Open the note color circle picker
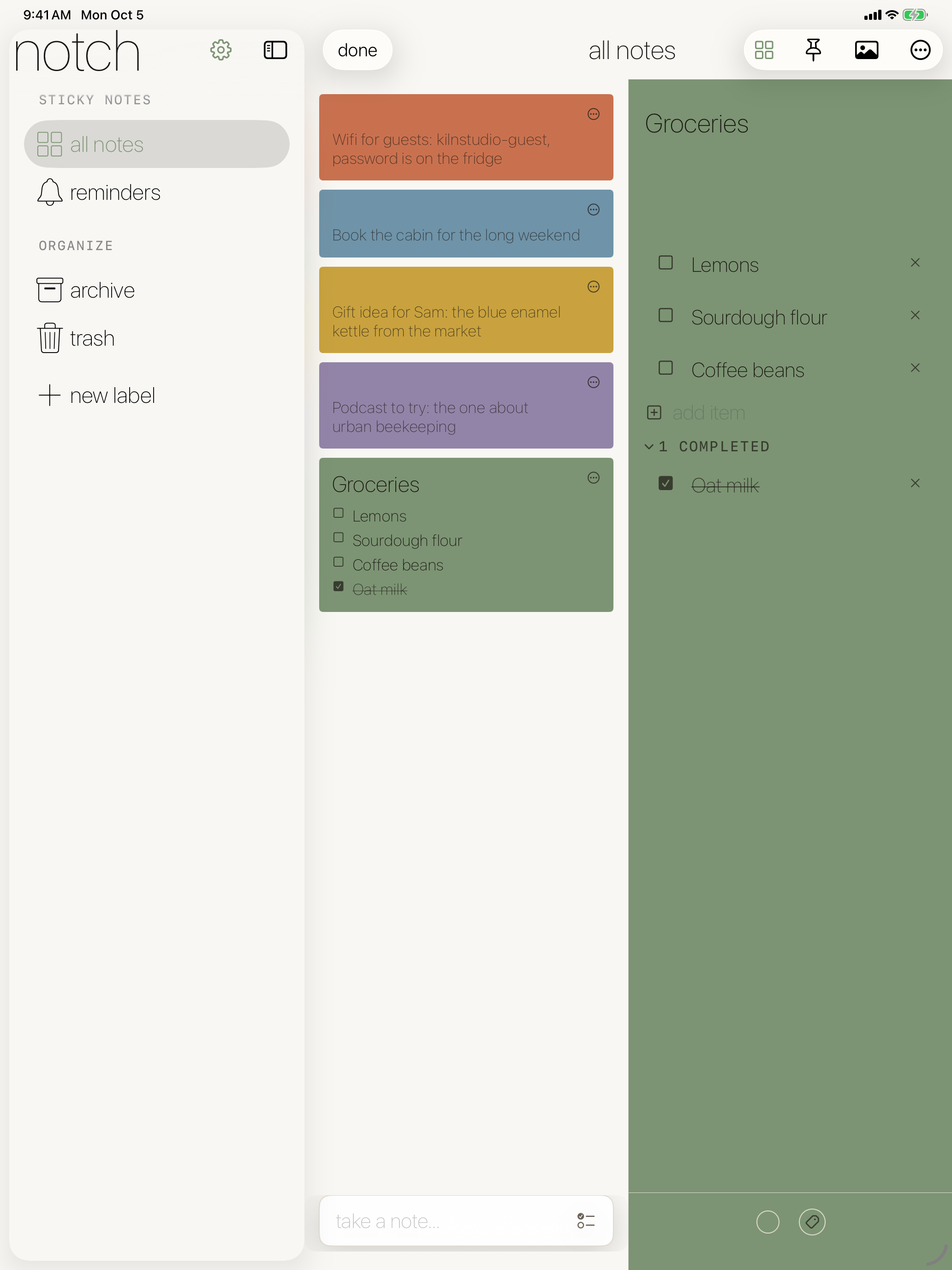 pyautogui.click(x=768, y=1222)
